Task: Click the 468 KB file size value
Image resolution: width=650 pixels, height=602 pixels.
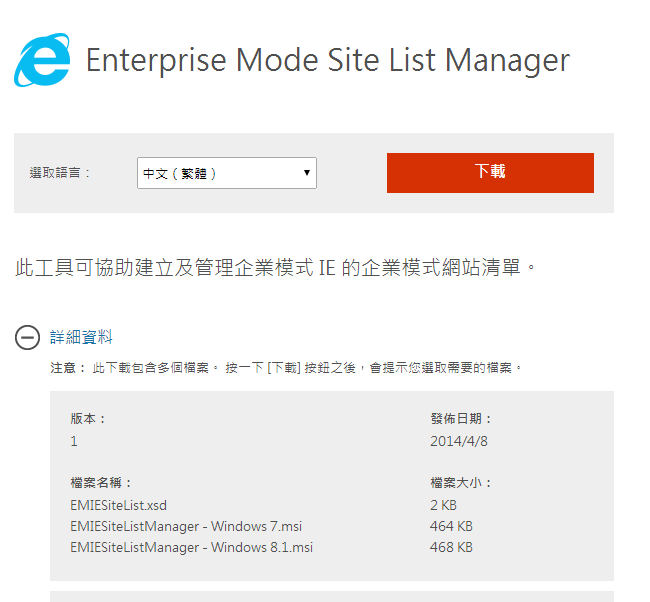Action: (x=451, y=547)
